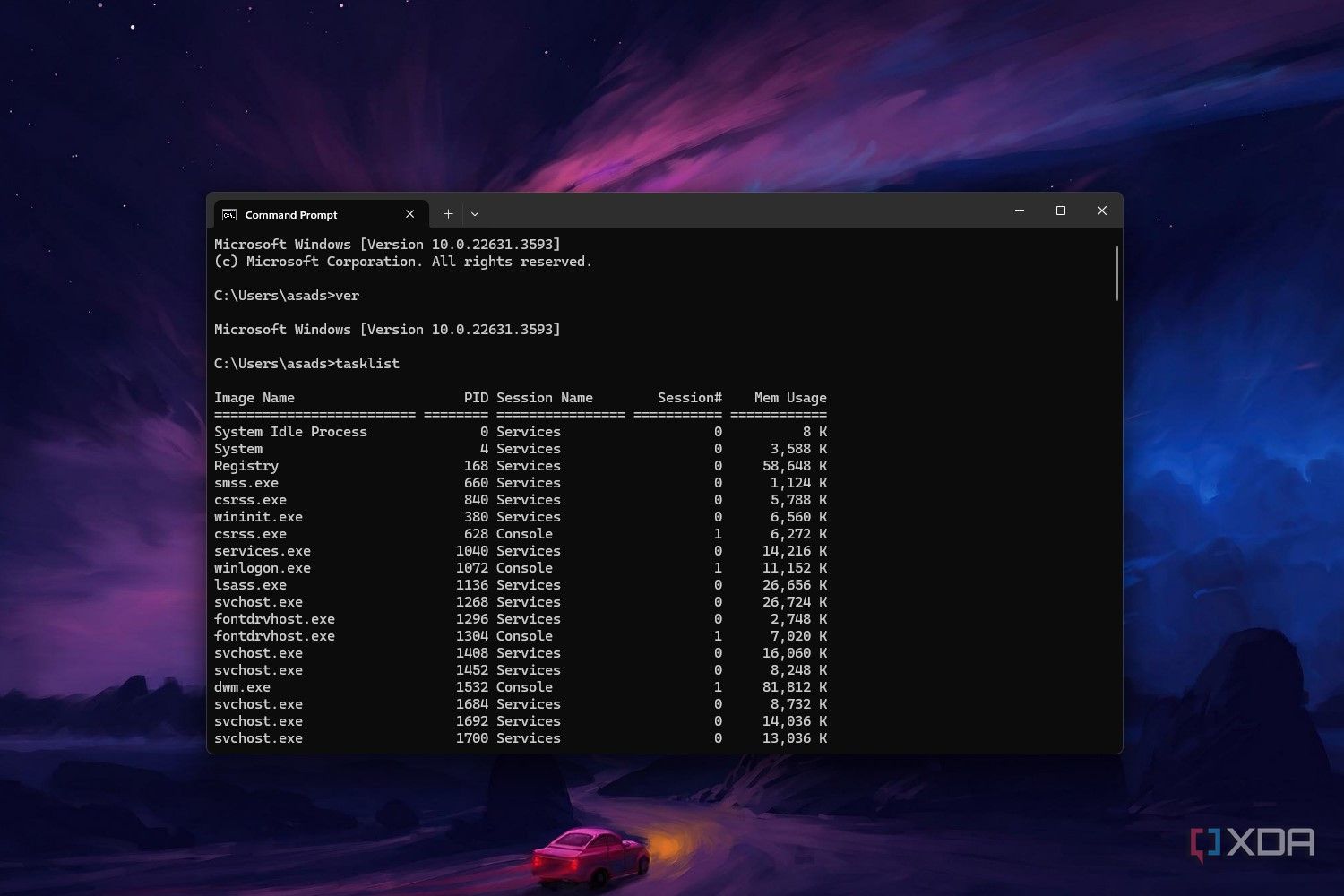The image size is (1344, 896).
Task: Click the dwm.exe process entry
Action: click(242, 687)
